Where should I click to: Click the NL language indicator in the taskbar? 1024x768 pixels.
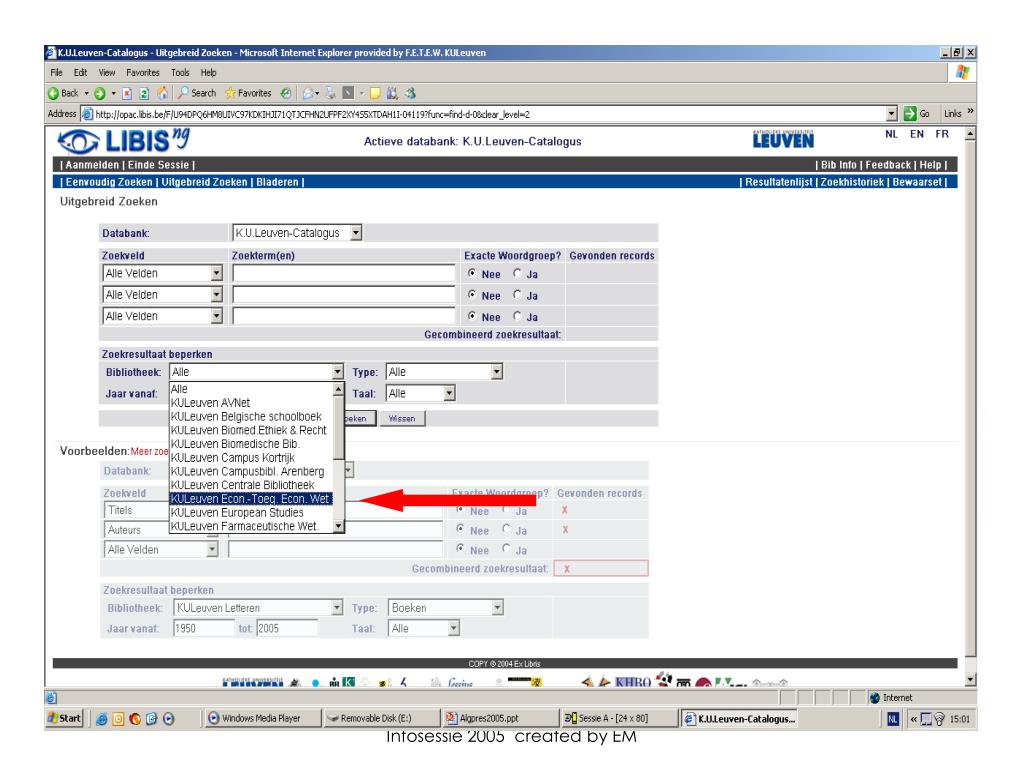click(x=893, y=719)
